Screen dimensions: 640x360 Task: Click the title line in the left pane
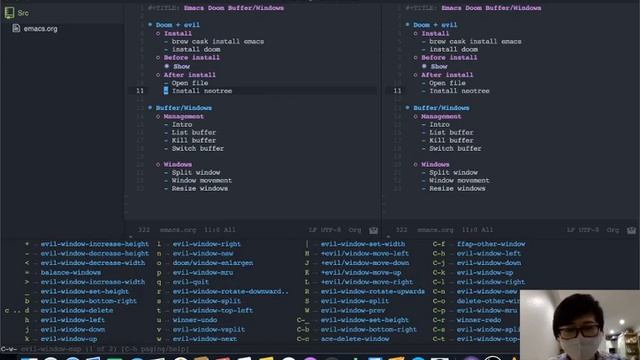(216, 8)
